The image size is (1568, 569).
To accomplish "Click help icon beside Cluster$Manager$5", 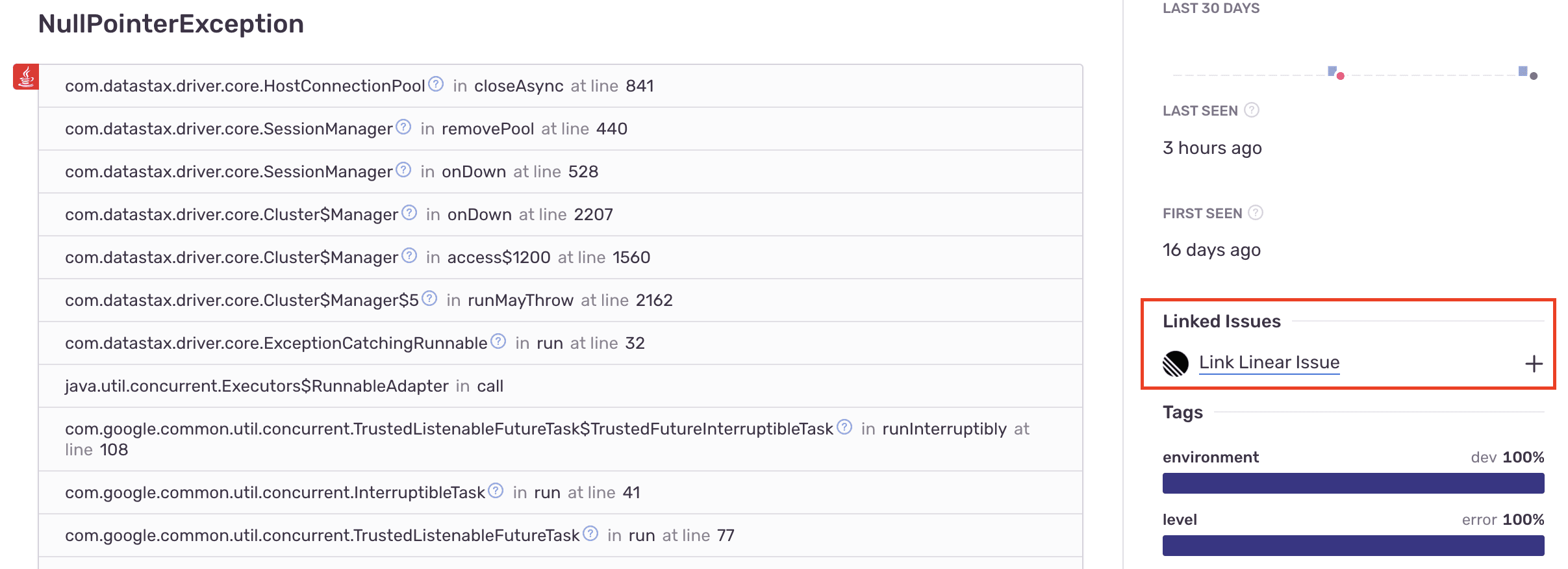I will pos(429,299).
